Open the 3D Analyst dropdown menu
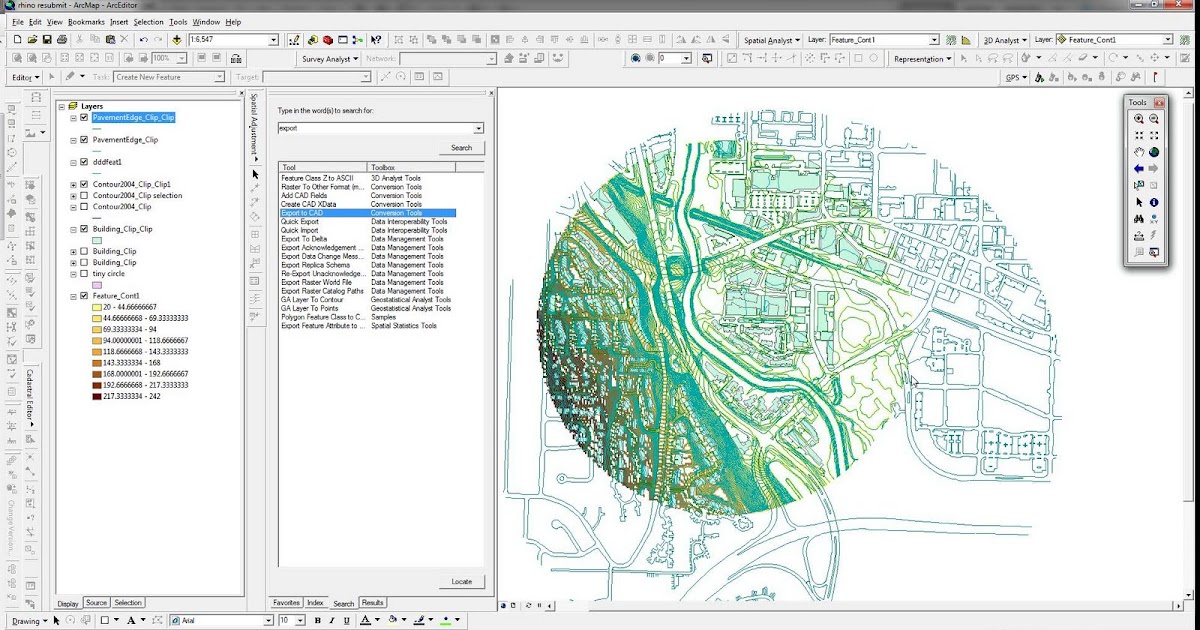This screenshot has height=630, width=1200. [1005, 40]
